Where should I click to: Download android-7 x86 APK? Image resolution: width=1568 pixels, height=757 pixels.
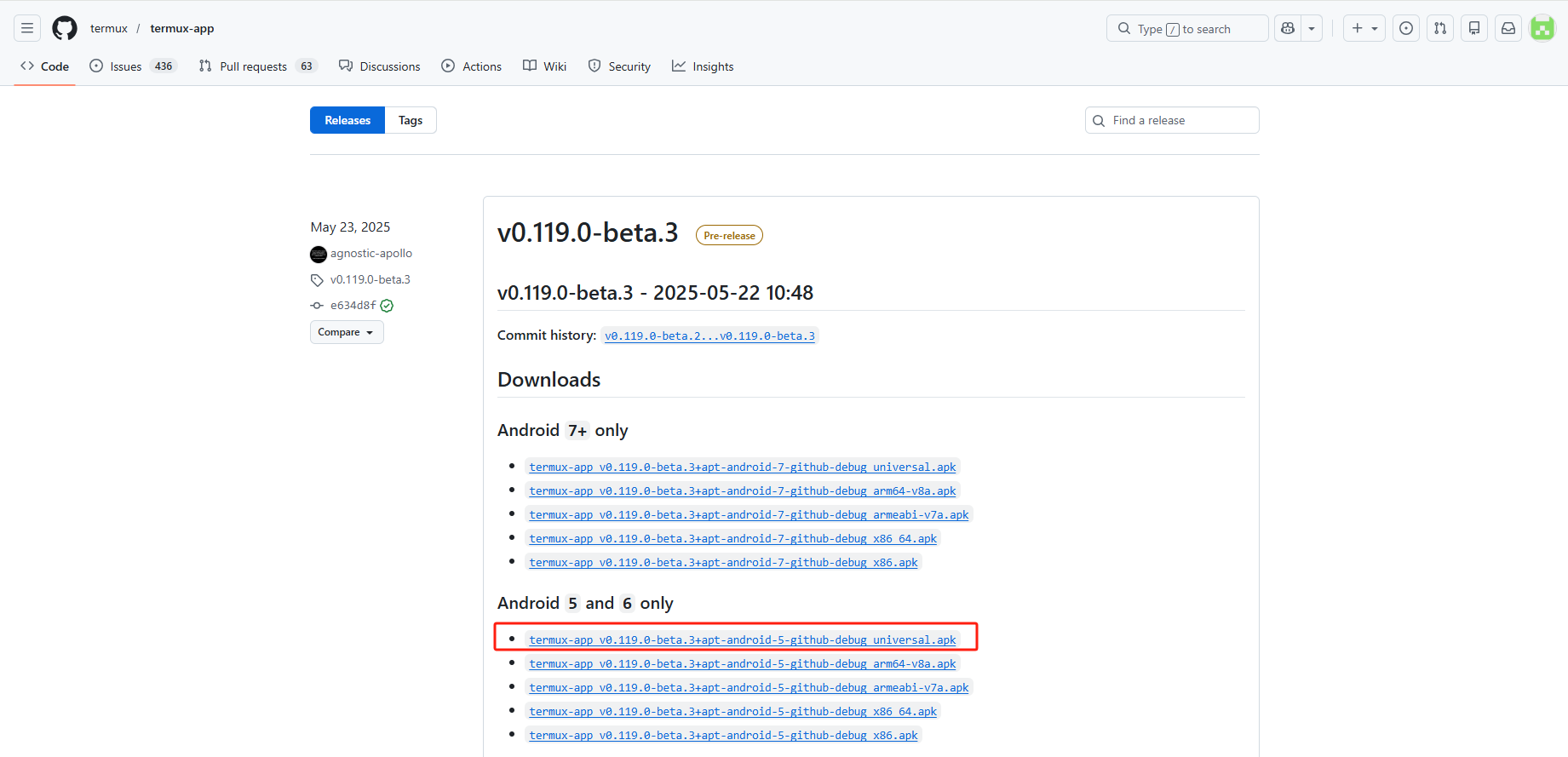click(x=723, y=563)
